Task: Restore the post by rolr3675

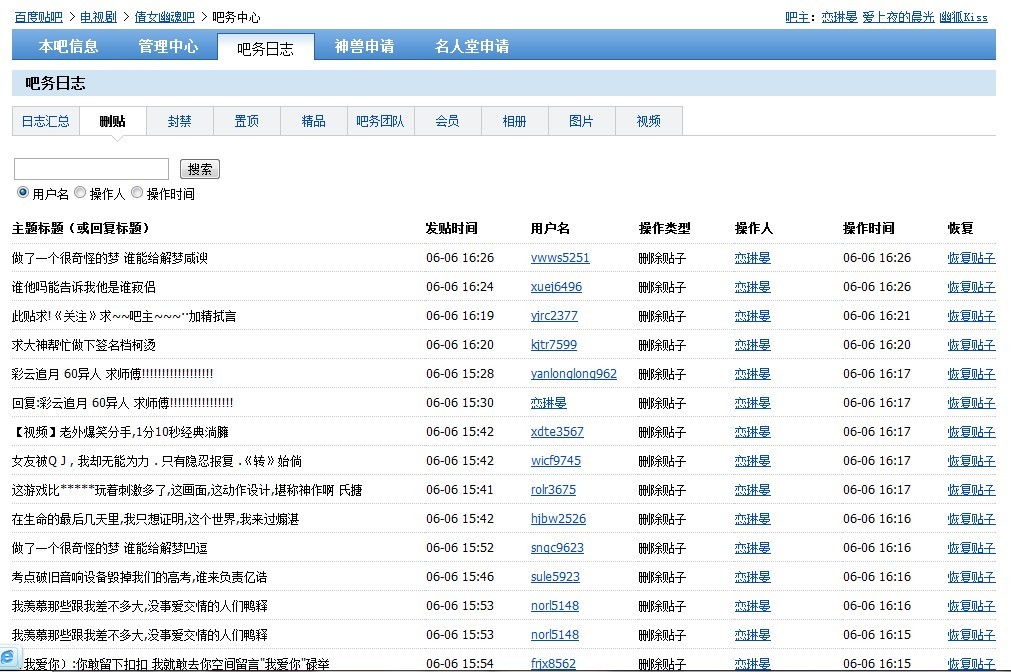Action: tap(971, 490)
